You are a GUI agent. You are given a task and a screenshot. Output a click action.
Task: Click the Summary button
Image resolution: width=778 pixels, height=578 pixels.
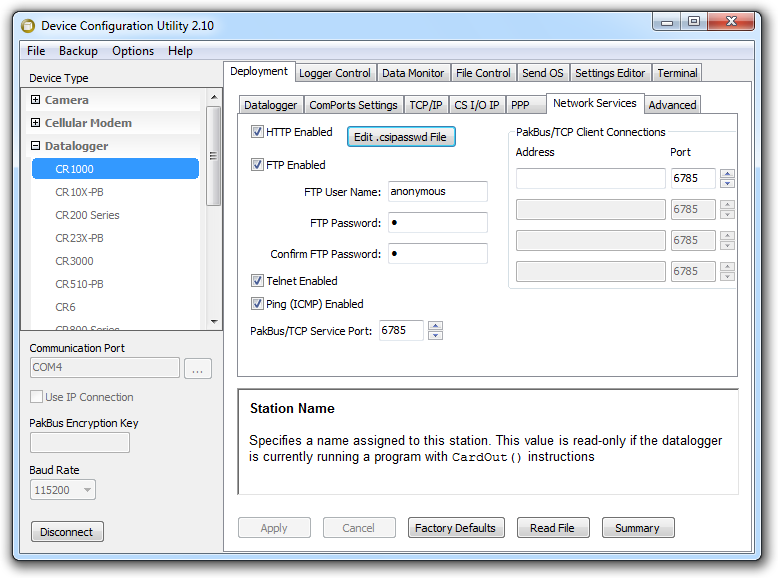638,528
